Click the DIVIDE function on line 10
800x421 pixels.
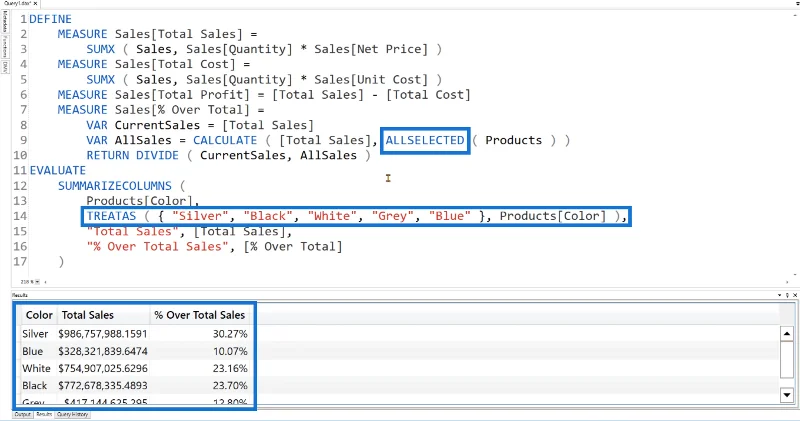click(157, 155)
